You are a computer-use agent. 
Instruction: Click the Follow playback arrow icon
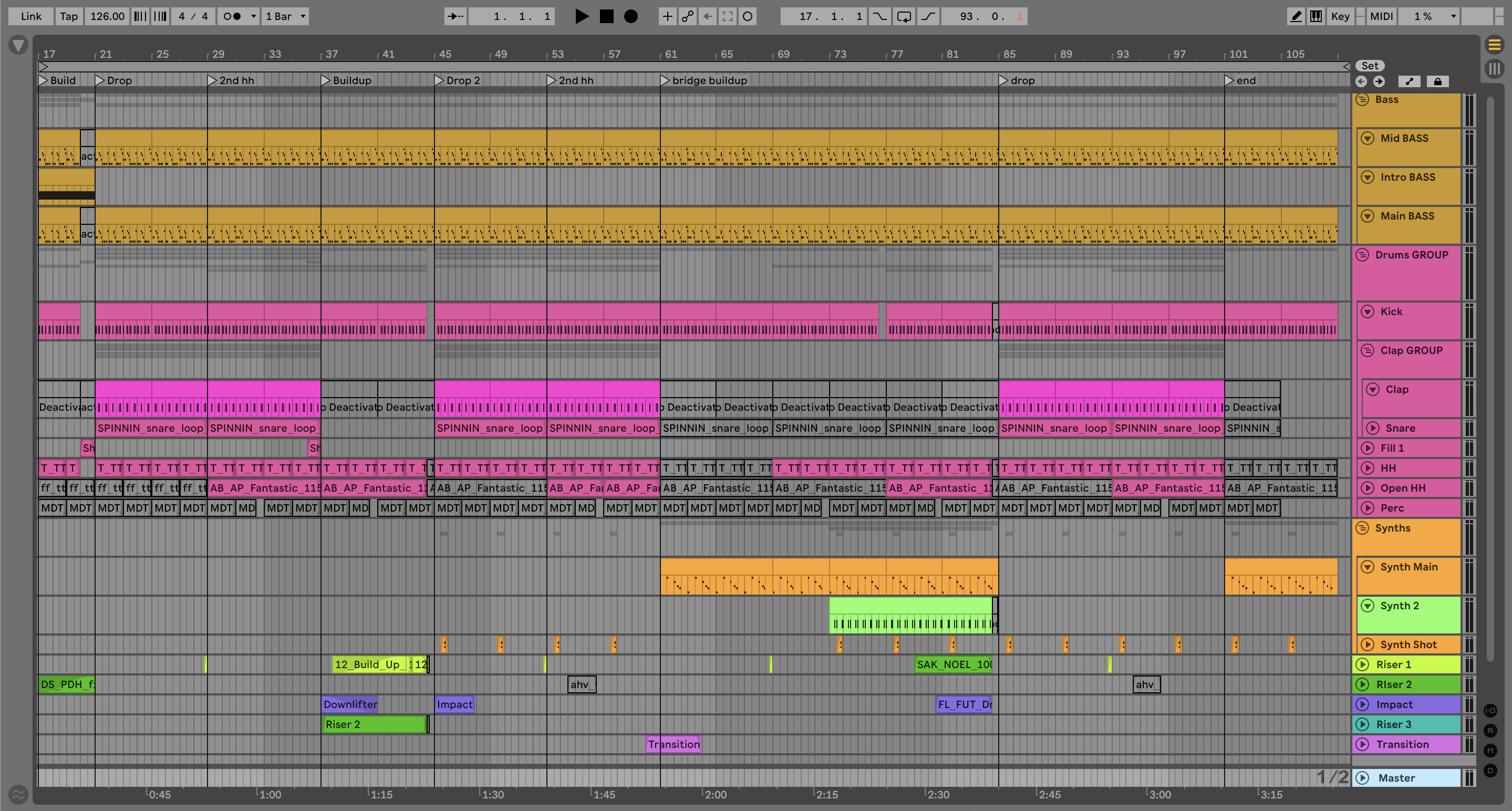pyautogui.click(x=455, y=16)
